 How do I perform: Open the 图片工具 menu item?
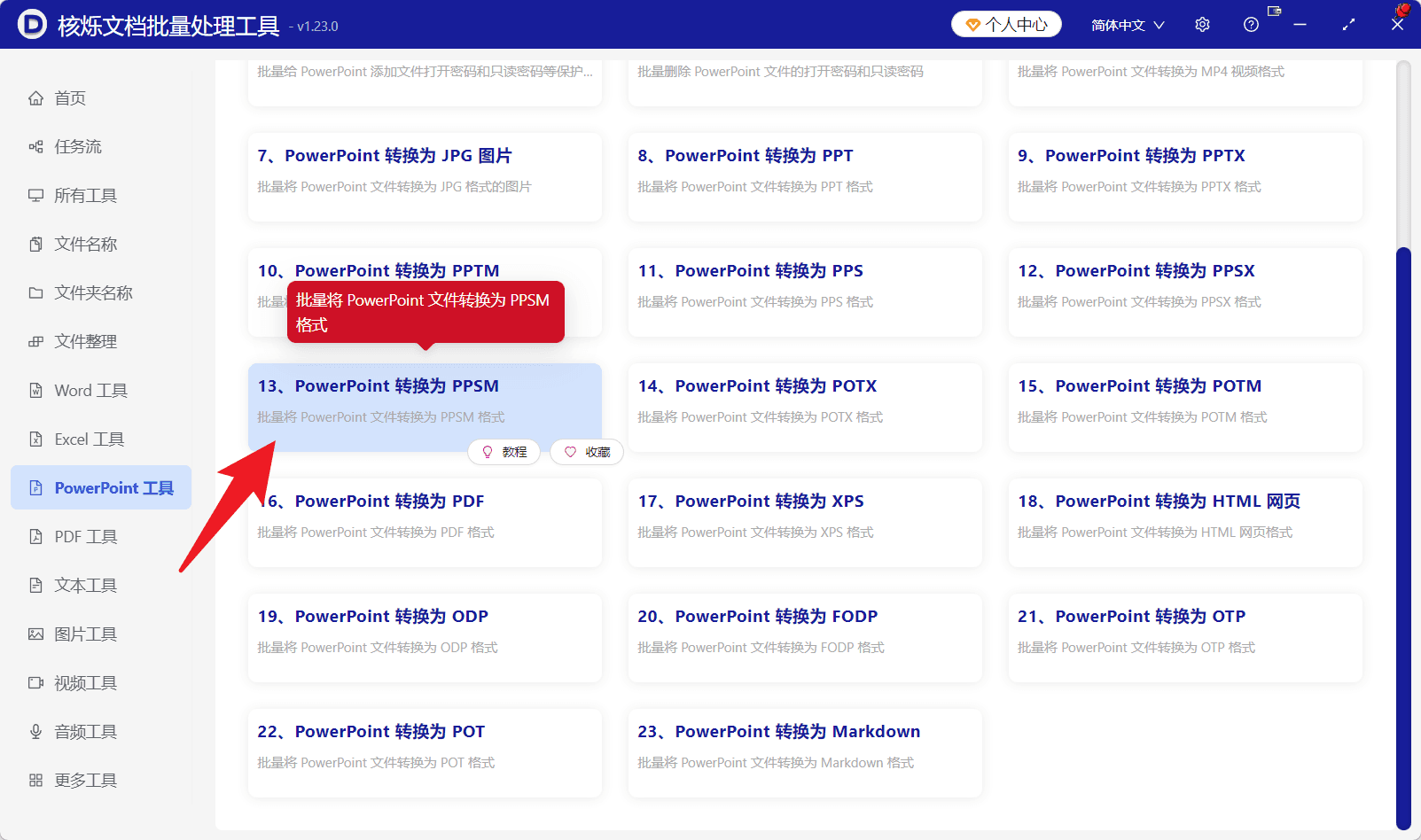[101, 634]
